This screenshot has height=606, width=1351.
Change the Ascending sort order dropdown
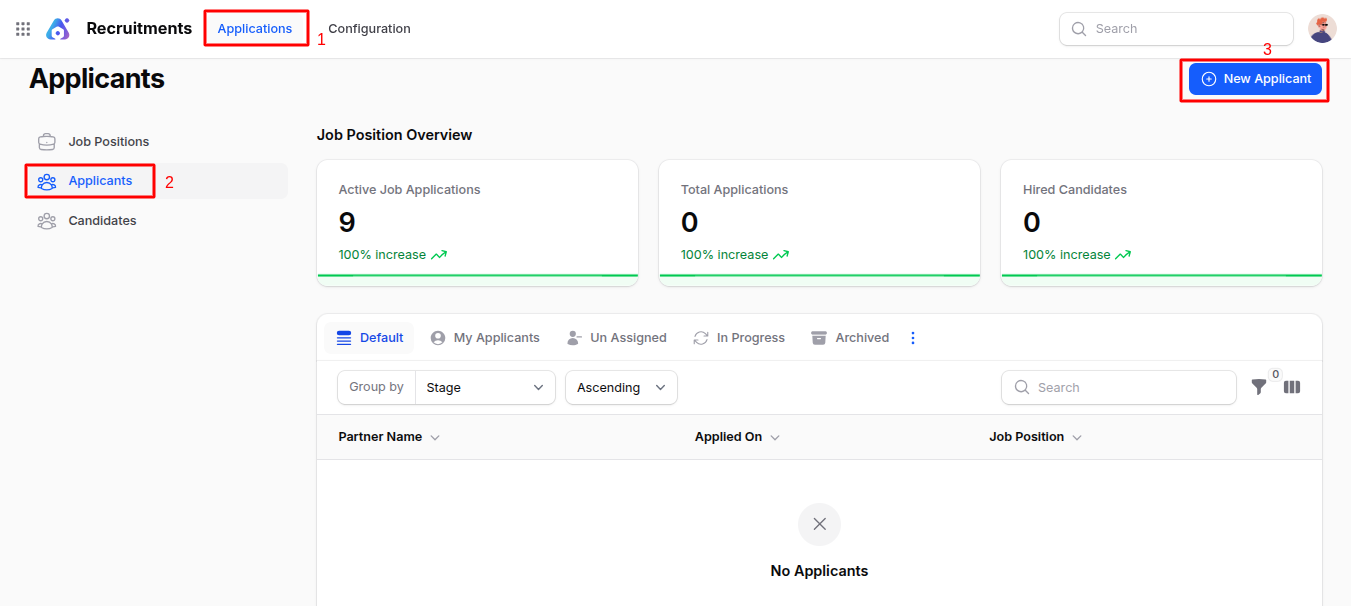tap(620, 387)
